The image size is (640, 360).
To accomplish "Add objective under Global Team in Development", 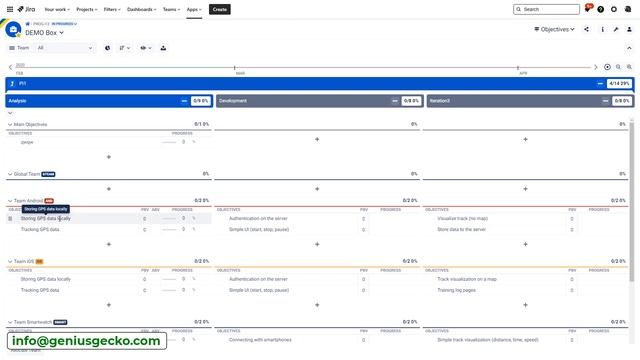I will coord(317,189).
